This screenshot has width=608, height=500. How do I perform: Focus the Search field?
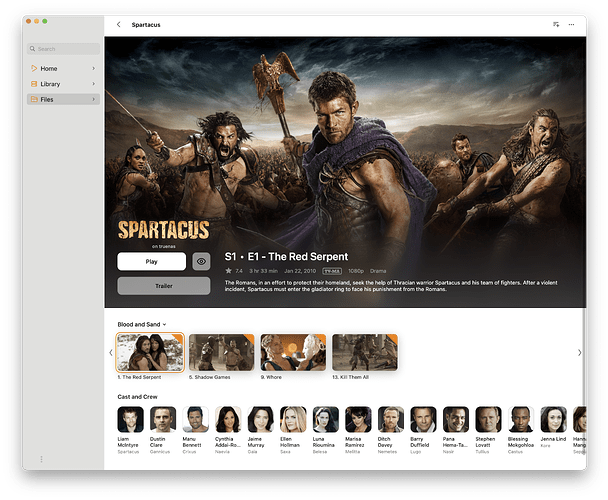63,49
